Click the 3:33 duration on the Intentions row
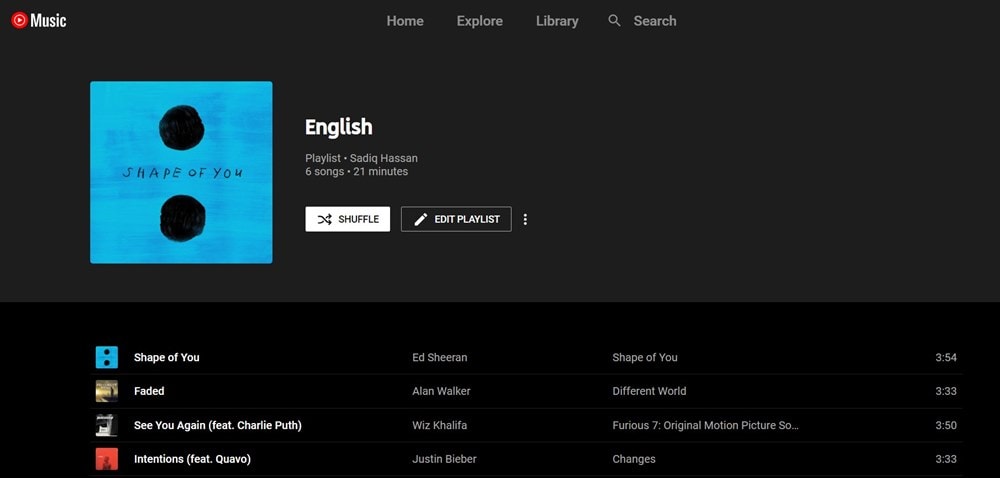 pyautogui.click(x=946, y=459)
